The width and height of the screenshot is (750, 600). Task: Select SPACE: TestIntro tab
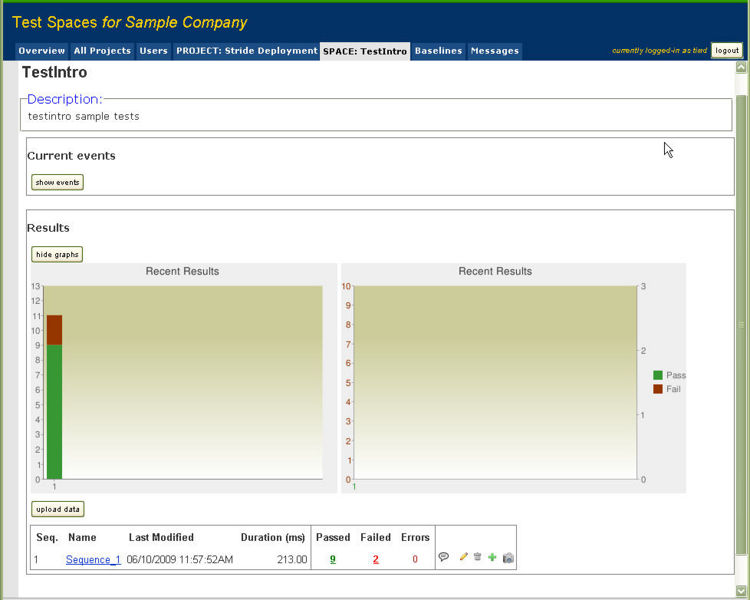365,51
